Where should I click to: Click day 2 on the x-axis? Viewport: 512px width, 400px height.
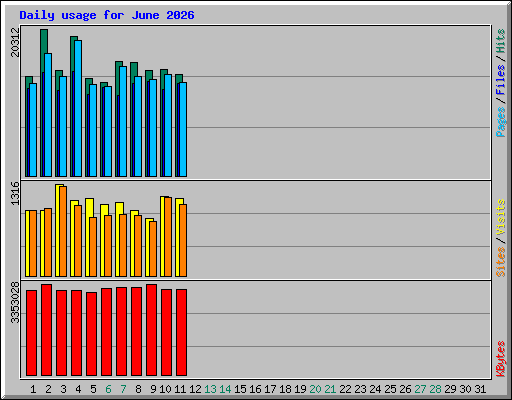pos(48,389)
